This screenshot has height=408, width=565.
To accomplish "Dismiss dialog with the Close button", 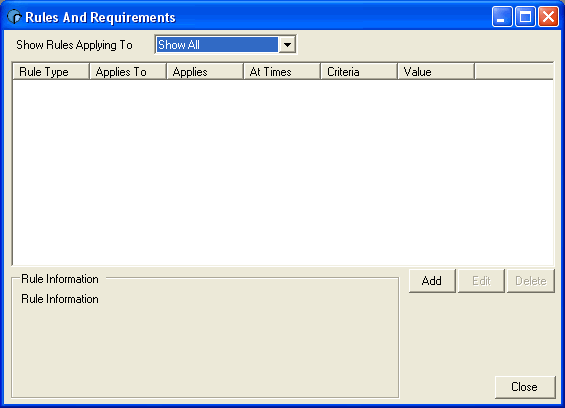I will [525, 387].
